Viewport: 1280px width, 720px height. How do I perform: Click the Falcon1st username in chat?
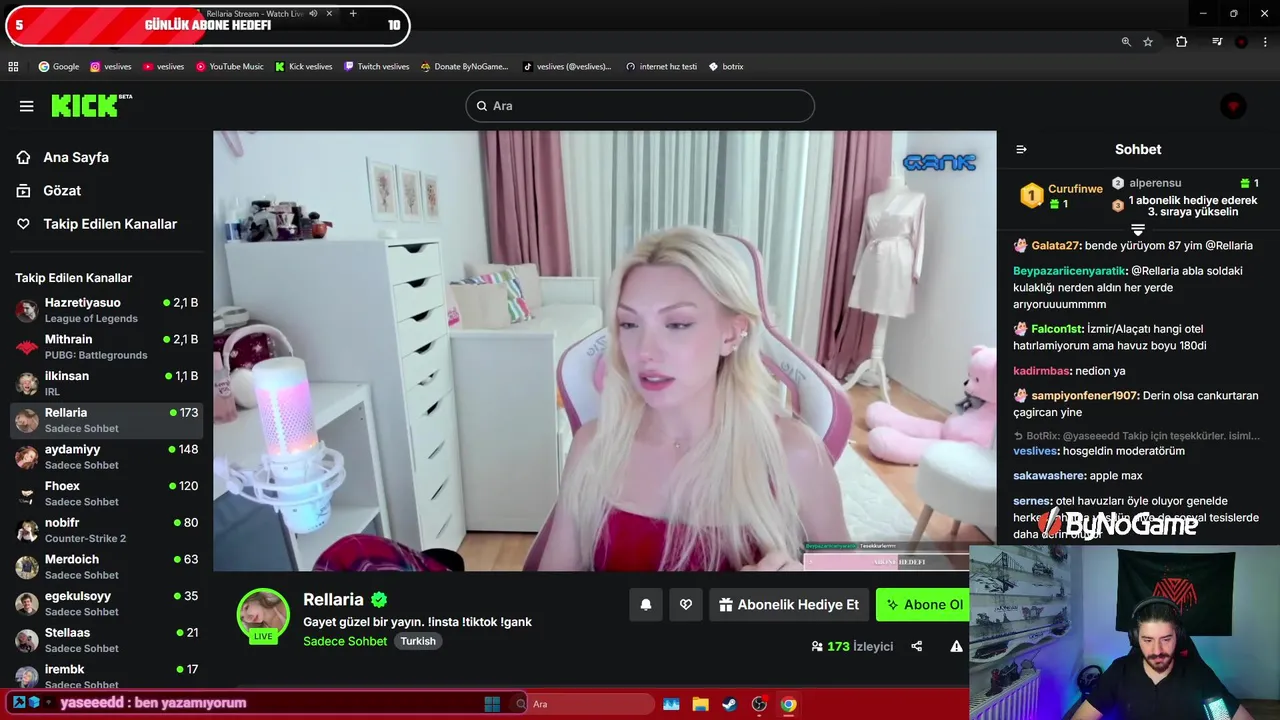point(1057,329)
